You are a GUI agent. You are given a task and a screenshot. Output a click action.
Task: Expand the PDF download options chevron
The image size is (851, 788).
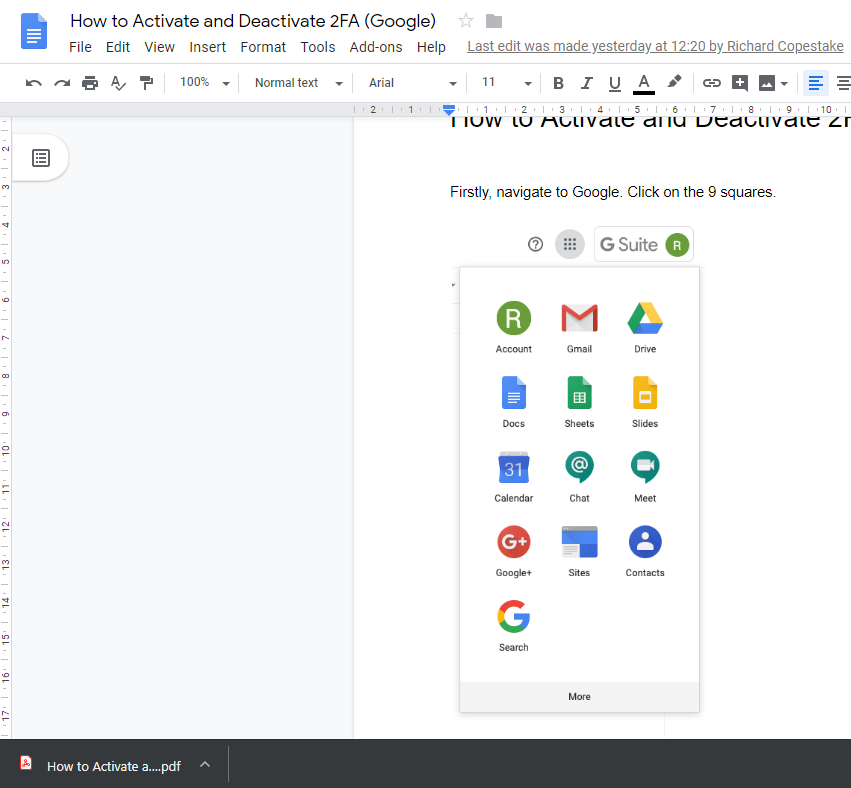click(x=205, y=765)
